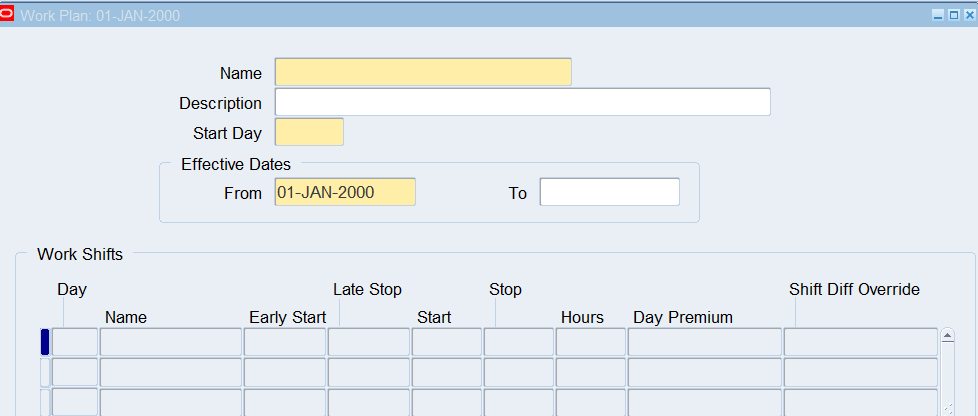This screenshot has width=978, height=416.
Task: Click the first row Late Stop cell
Action: [x=369, y=342]
